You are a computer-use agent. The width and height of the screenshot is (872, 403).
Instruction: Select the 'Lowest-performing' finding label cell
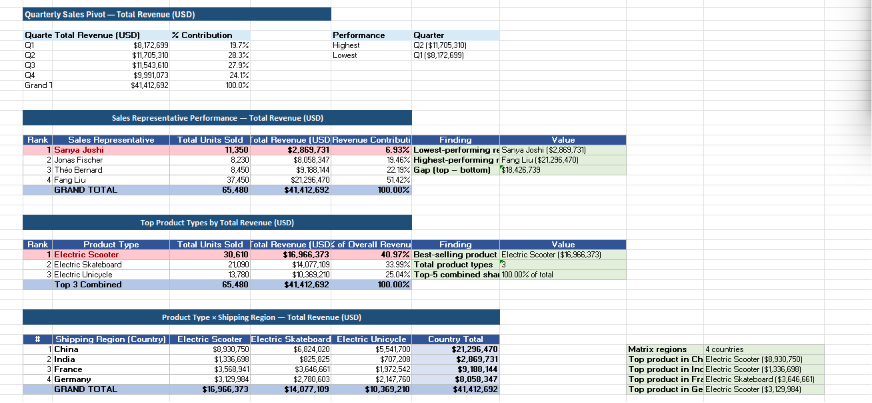(456, 150)
